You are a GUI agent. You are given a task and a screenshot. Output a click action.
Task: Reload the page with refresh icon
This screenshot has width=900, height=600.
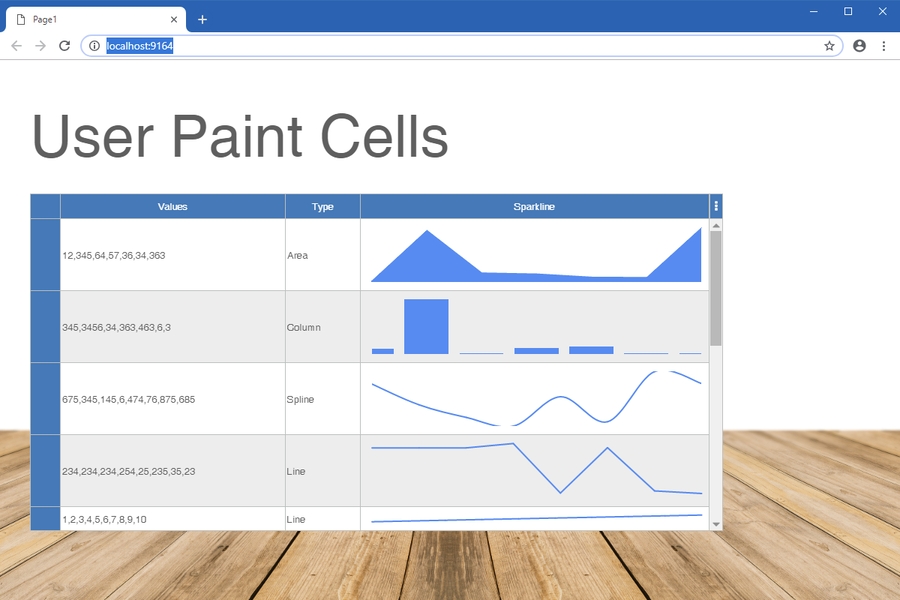pos(64,46)
